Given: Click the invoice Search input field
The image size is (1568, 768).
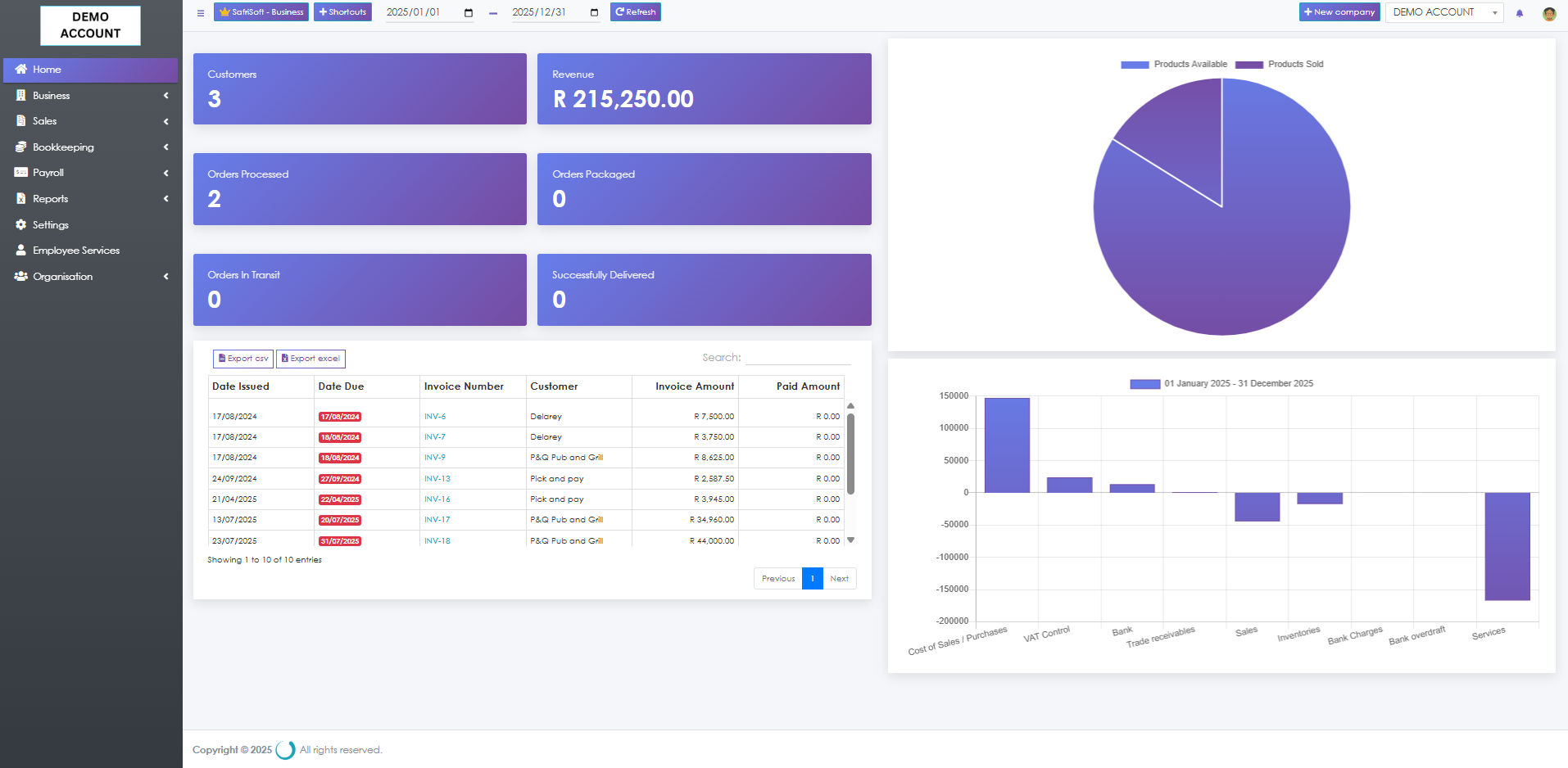Looking at the screenshot, I should 798,358.
